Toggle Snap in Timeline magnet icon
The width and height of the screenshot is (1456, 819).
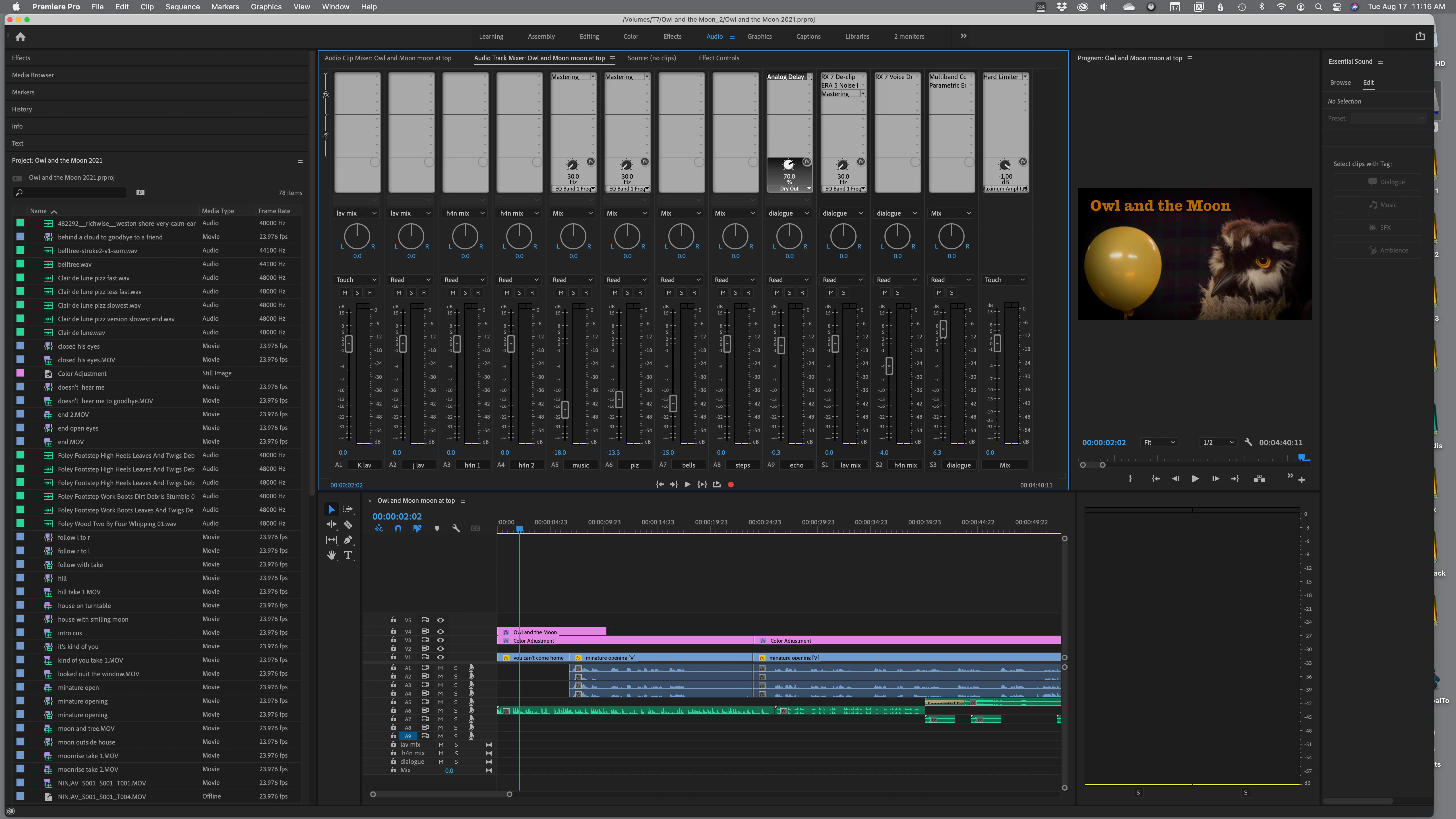398,528
